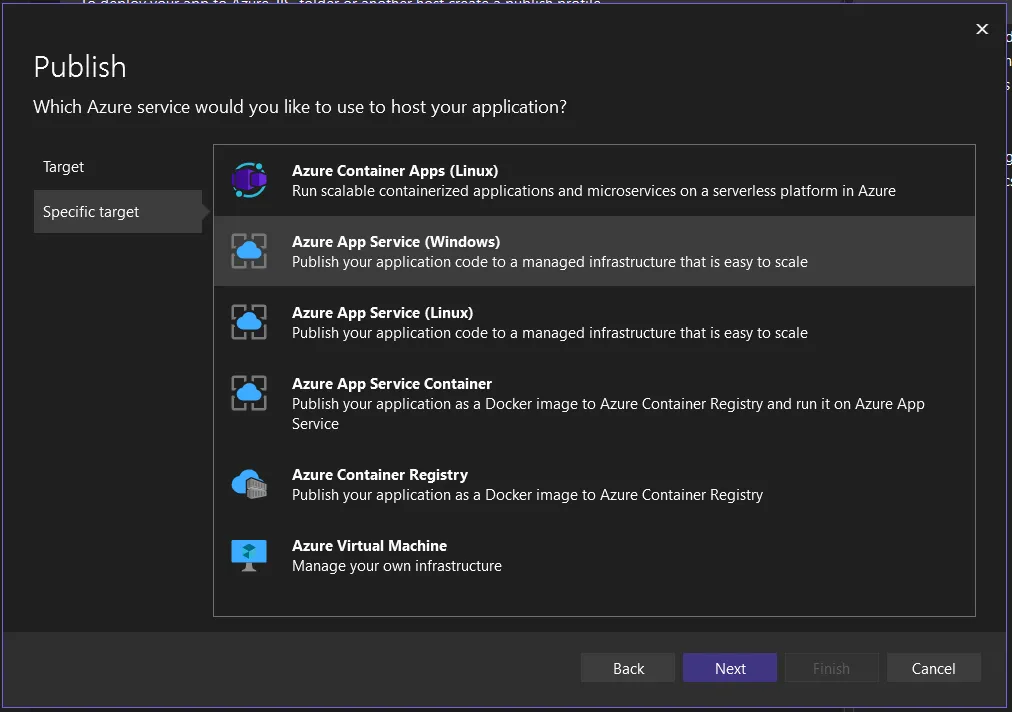Choose the Azure Container Apps (Linux) title
Image resolution: width=1012 pixels, height=712 pixels.
pyautogui.click(x=395, y=170)
